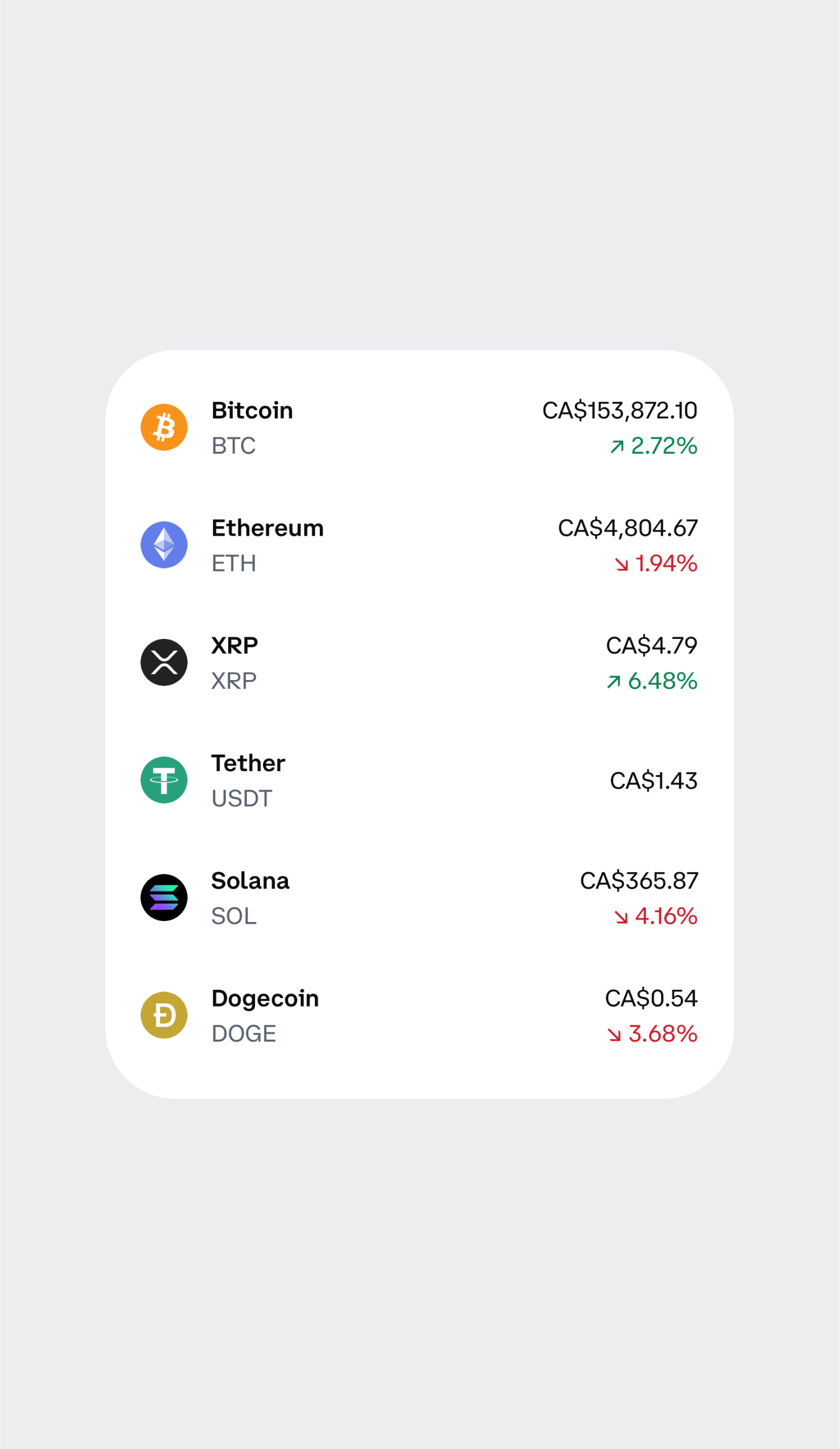Click Ethereum's red down-arrow indicator
840x1449 pixels.
(x=622, y=564)
